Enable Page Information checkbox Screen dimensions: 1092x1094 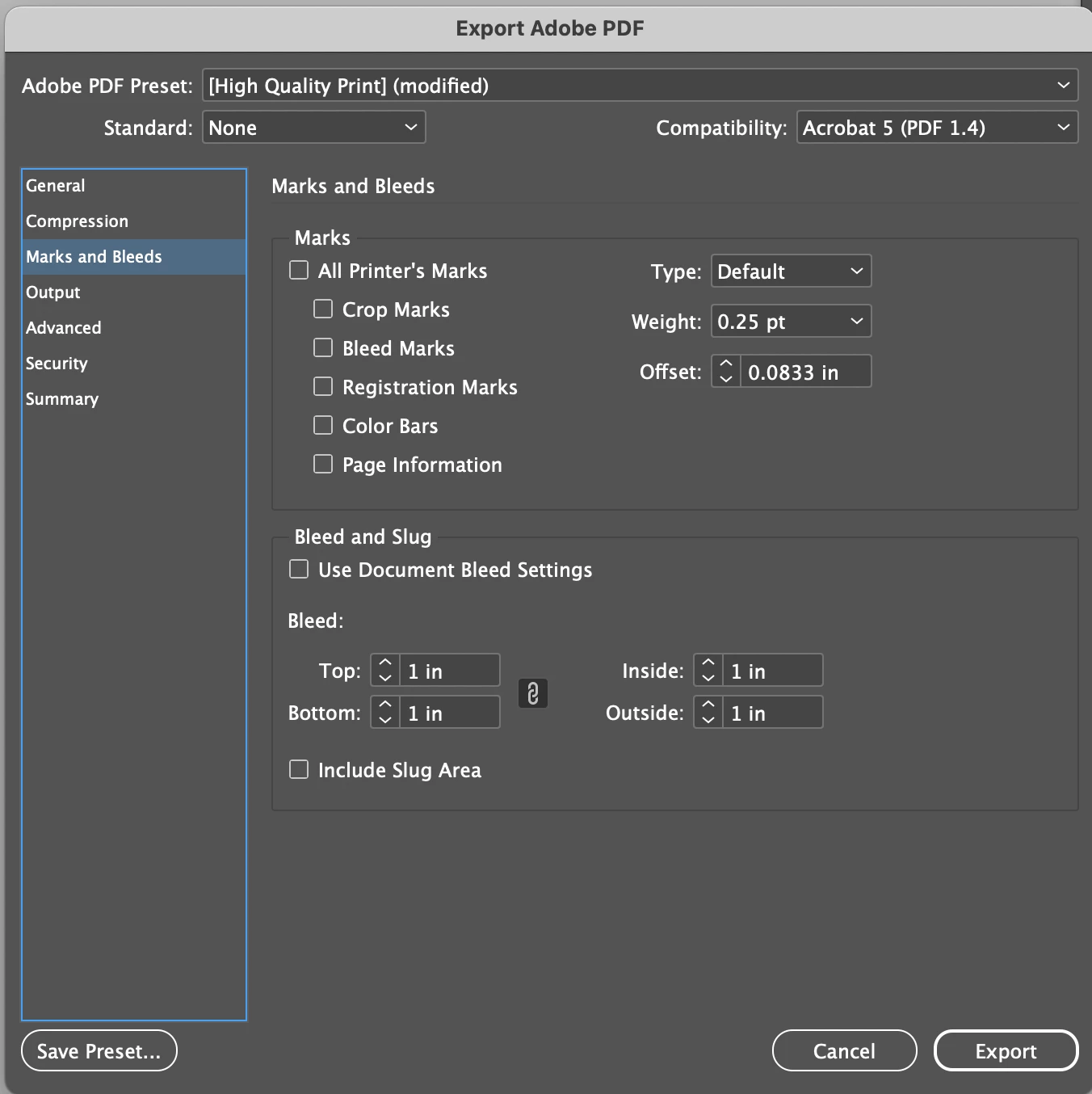pyautogui.click(x=323, y=464)
